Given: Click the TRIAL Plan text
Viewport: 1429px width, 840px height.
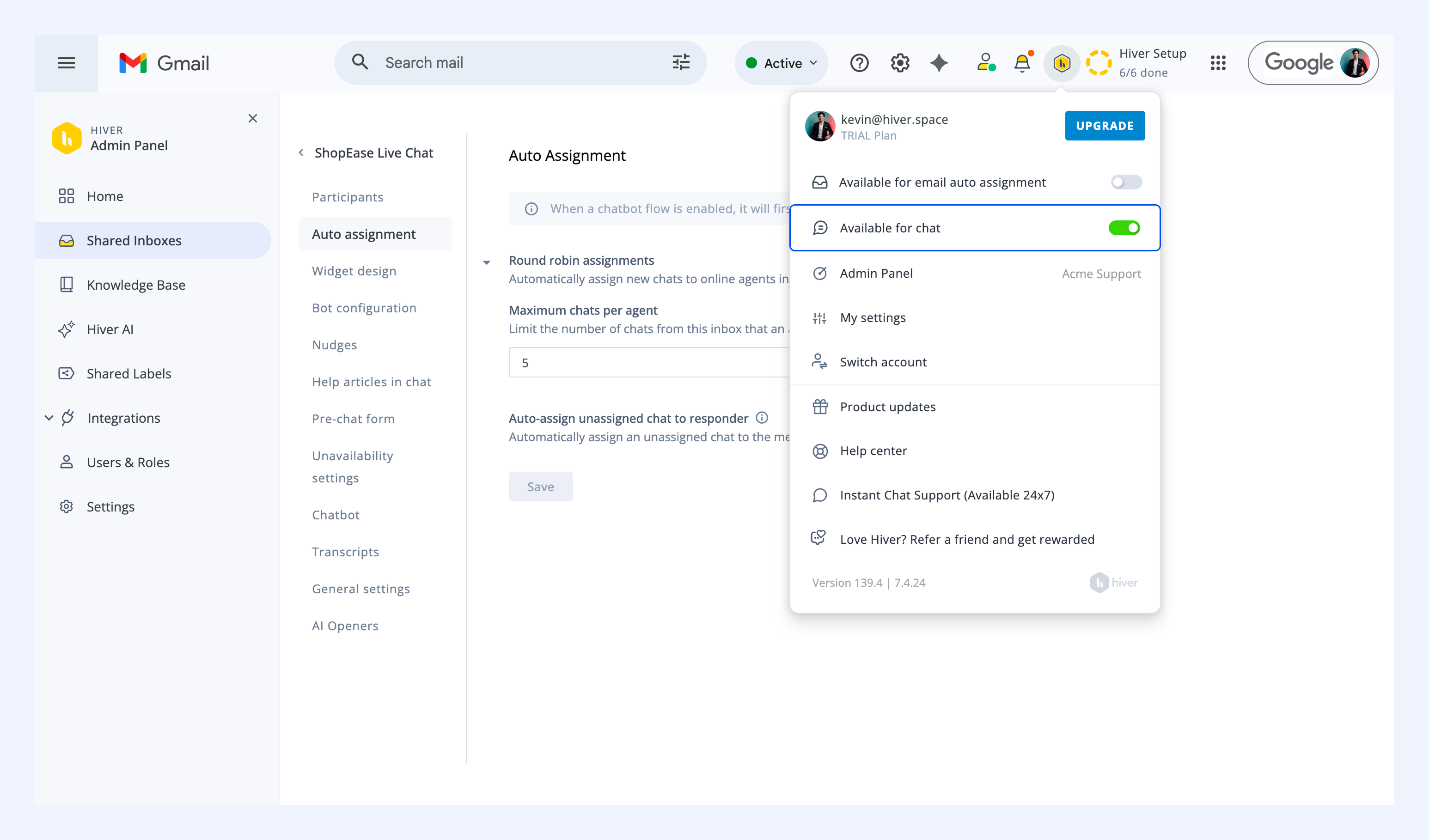Looking at the screenshot, I should (868, 135).
